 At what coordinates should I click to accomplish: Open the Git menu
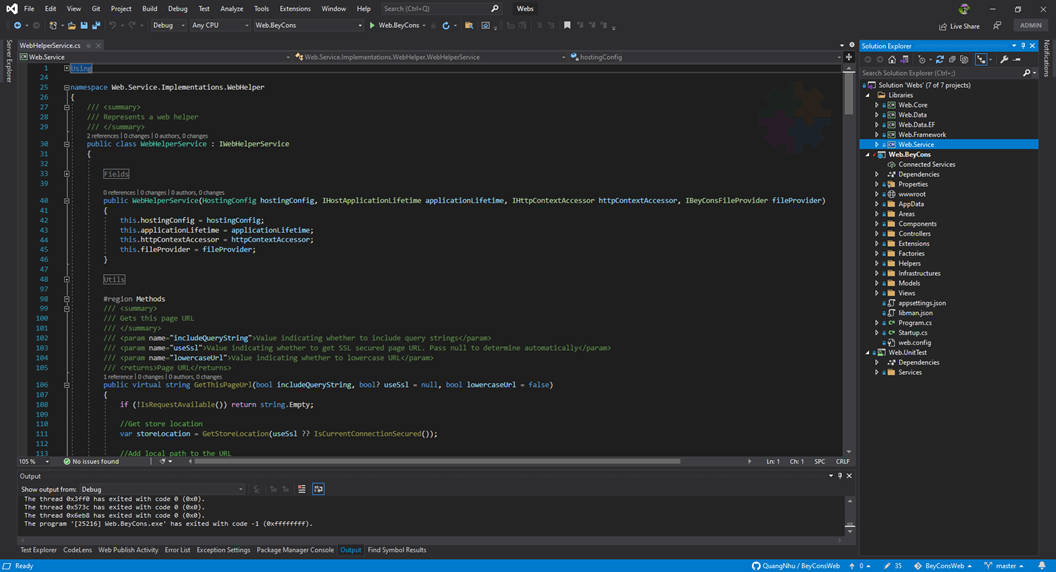(96, 9)
